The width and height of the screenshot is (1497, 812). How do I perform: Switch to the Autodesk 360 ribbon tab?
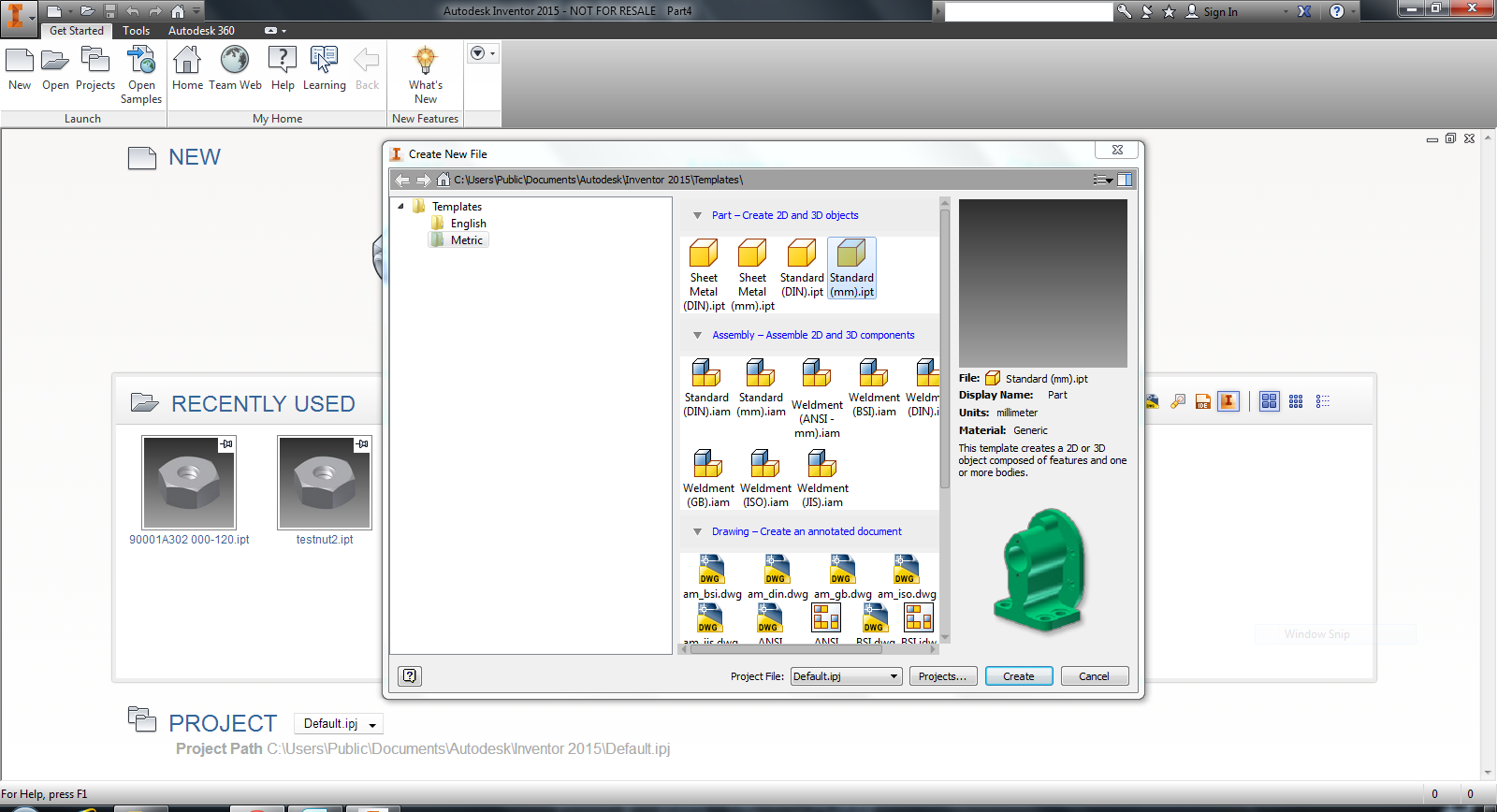(x=201, y=31)
